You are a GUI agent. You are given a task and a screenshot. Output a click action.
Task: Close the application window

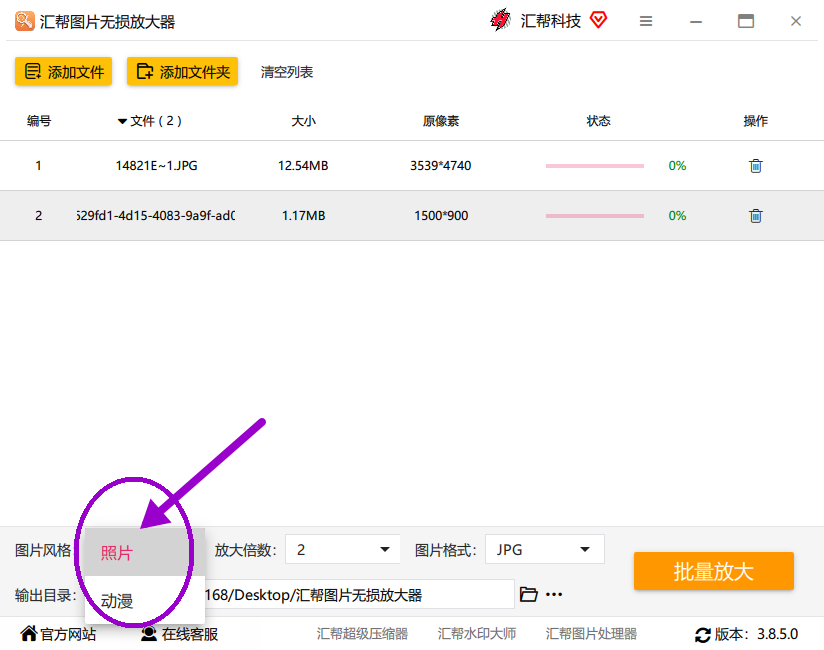coord(796,21)
